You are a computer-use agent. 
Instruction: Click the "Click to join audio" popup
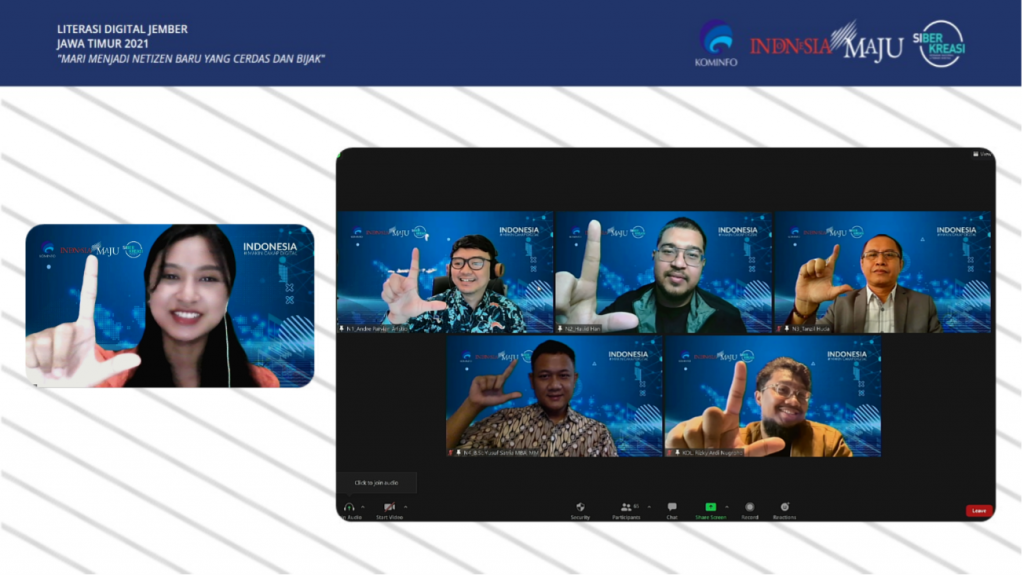click(x=377, y=483)
